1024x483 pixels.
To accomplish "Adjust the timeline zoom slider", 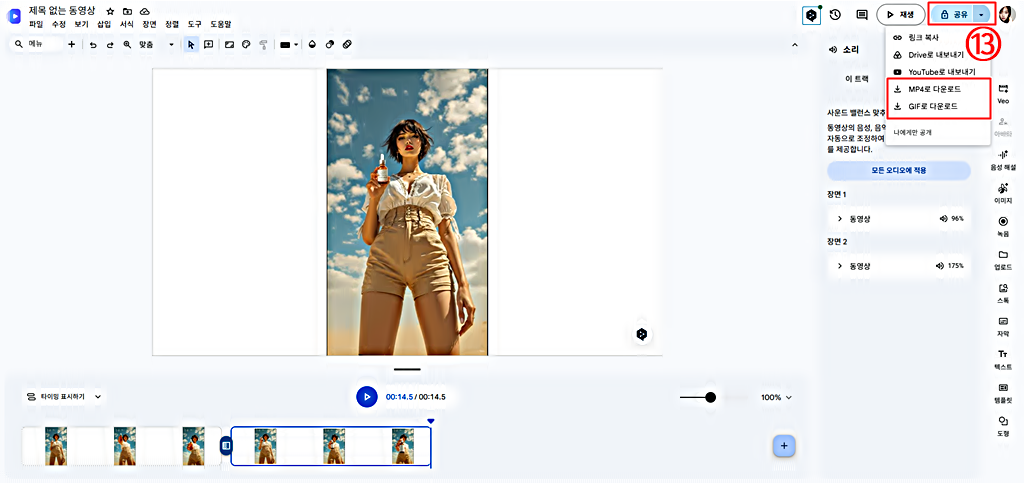I will coord(711,397).
